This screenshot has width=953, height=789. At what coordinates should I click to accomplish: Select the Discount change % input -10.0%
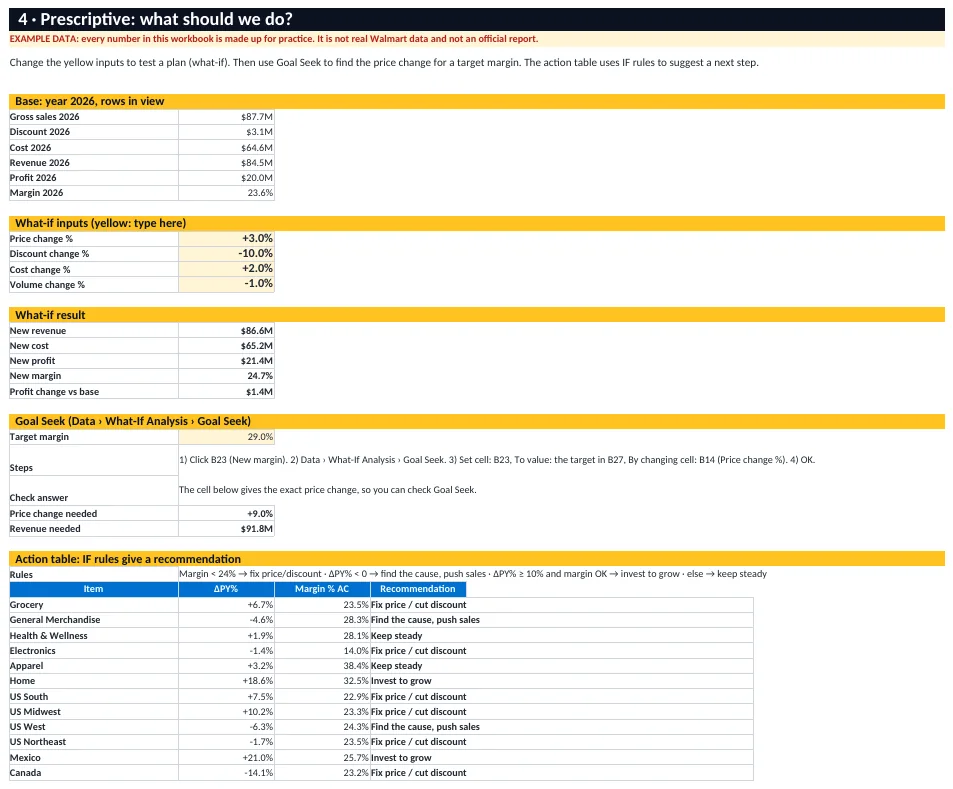[226, 253]
